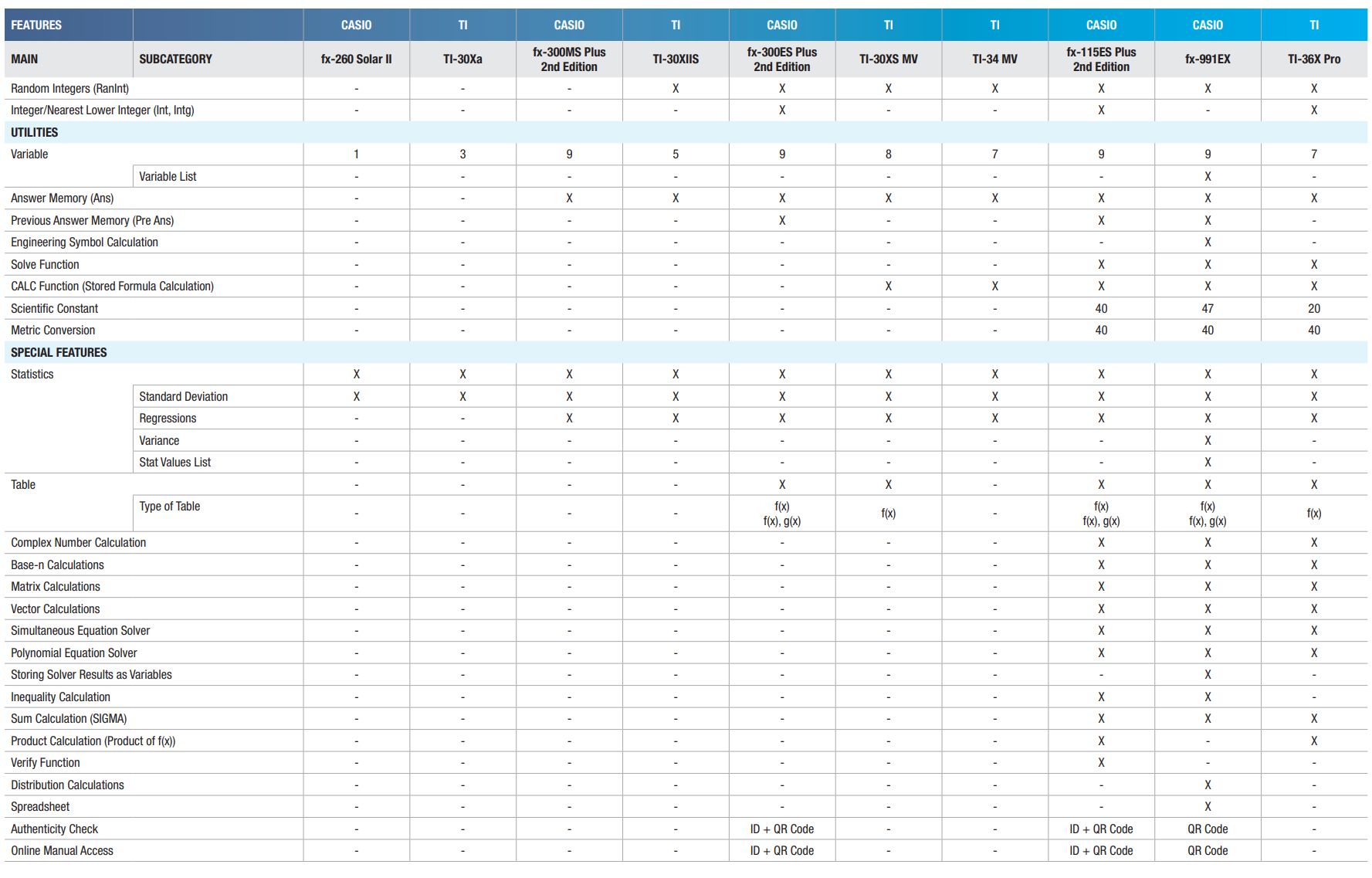This screenshot has height=878, width=1372.
Task: Select the Complex Number Calculation label
Action: (x=78, y=543)
